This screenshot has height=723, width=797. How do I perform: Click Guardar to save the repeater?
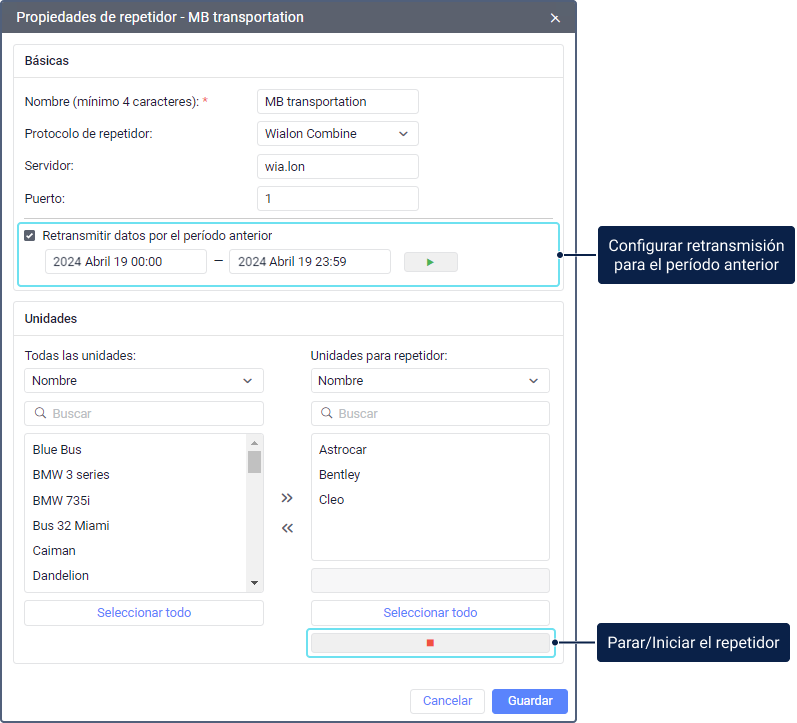coord(529,701)
